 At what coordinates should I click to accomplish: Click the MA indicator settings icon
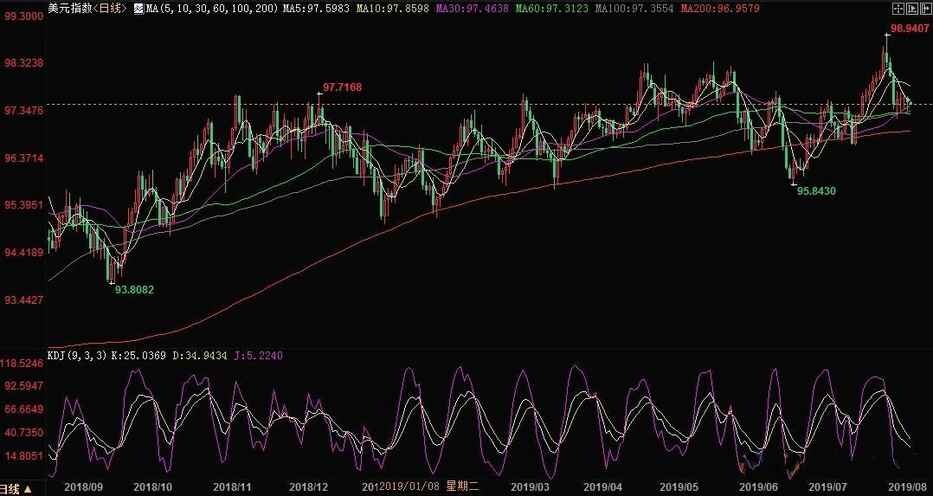tap(138, 9)
